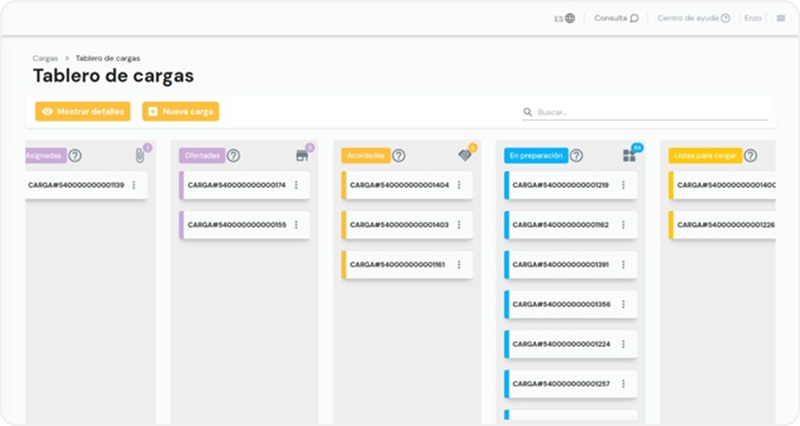The image size is (800, 426).
Task: Toggle Mostrar detalles view
Action: (83, 112)
